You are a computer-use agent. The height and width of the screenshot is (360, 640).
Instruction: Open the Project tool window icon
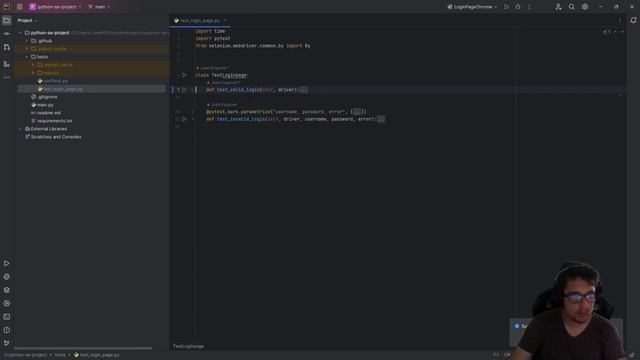click(7, 20)
